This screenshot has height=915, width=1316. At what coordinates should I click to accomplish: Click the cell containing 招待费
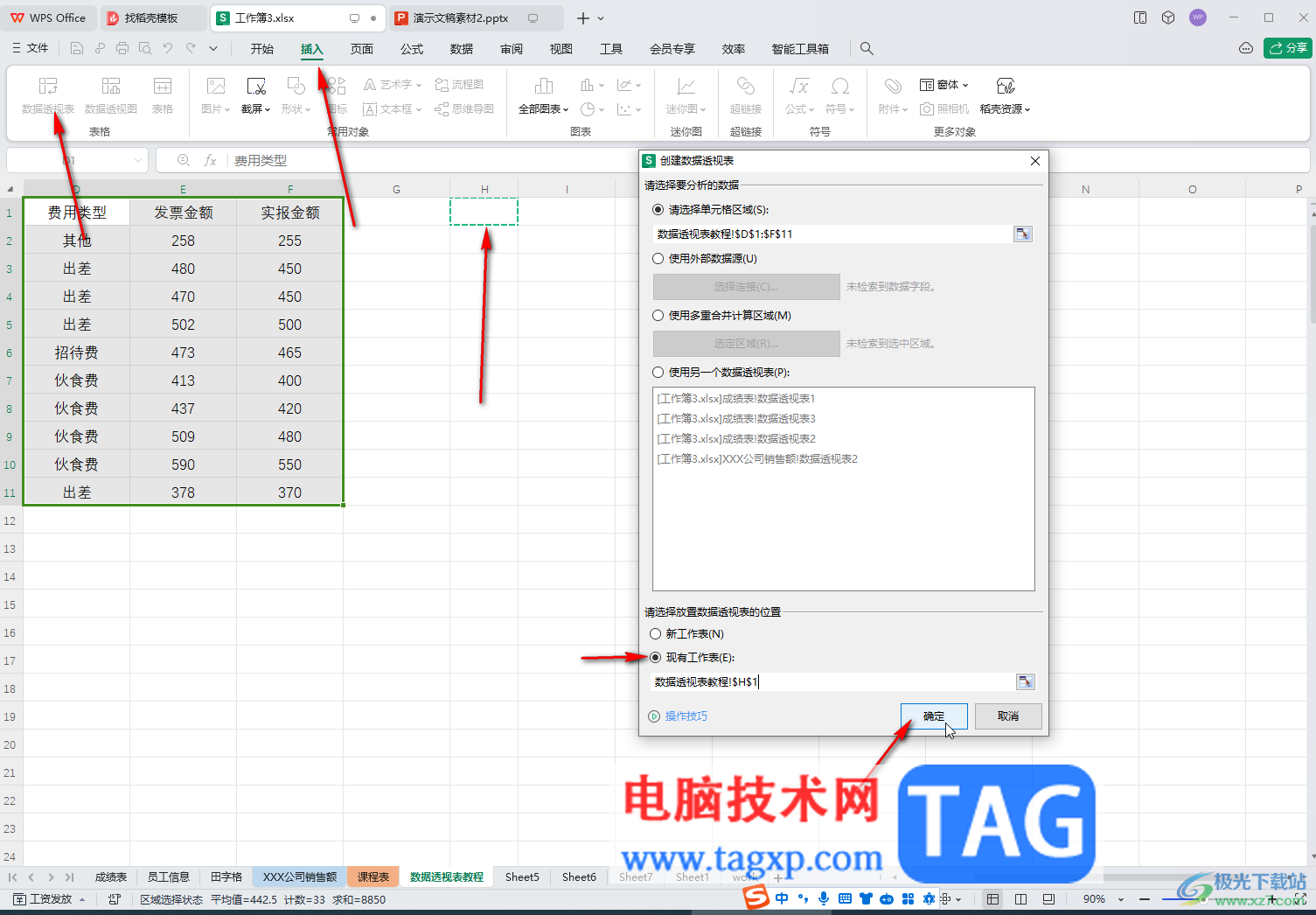[x=77, y=353]
